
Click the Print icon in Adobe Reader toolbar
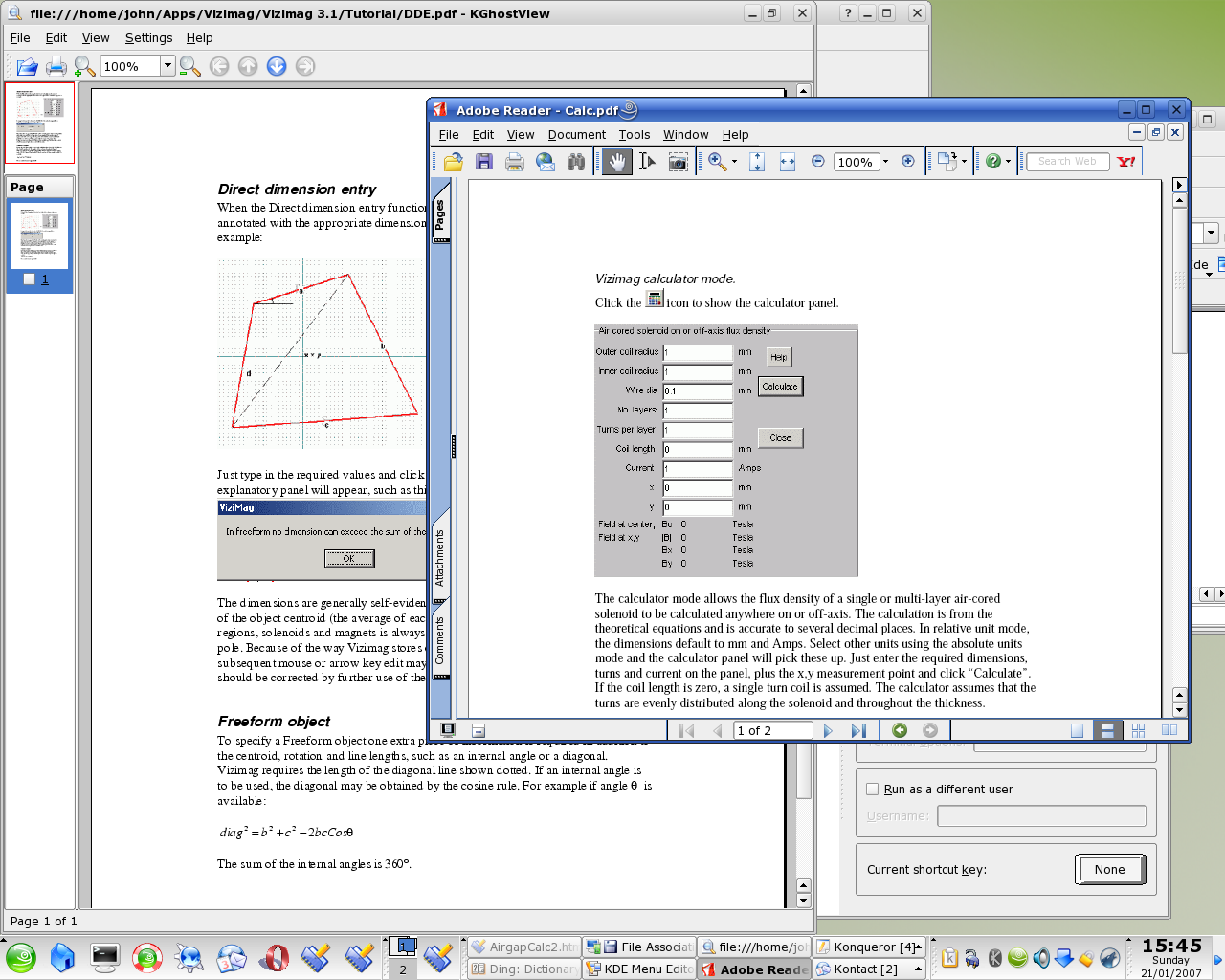(x=515, y=162)
